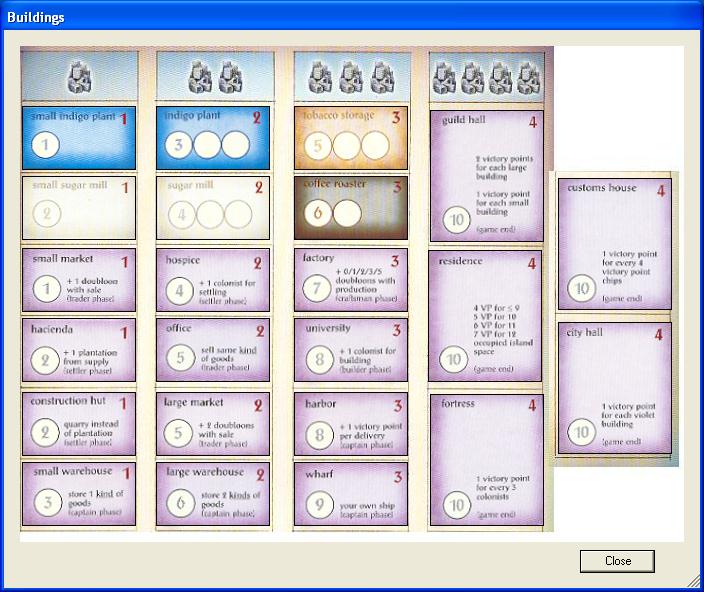Screen dimensions: 704x592
Task: Click the Close button
Action: pyautogui.click(x=617, y=561)
